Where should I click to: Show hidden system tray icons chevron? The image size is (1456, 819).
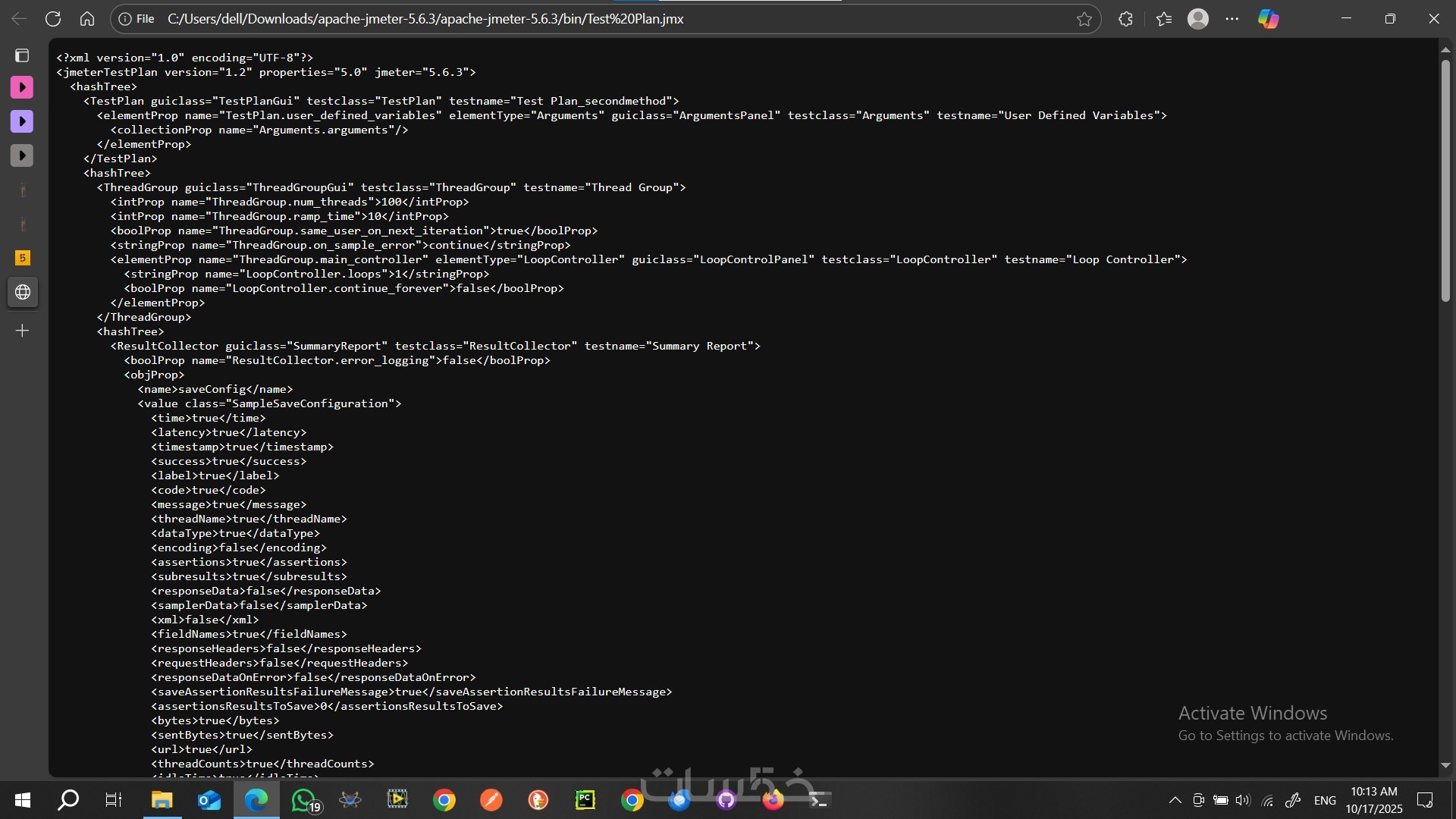[x=1175, y=800]
